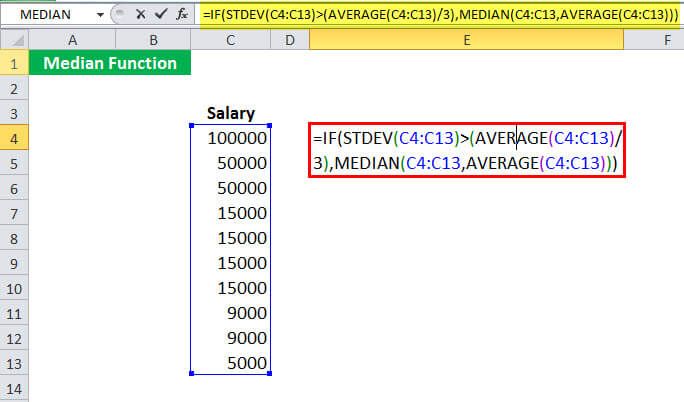Image resolution: width=684 pixels, height=402 pixels.
Task: Select column F header
Action: (654, 40)
